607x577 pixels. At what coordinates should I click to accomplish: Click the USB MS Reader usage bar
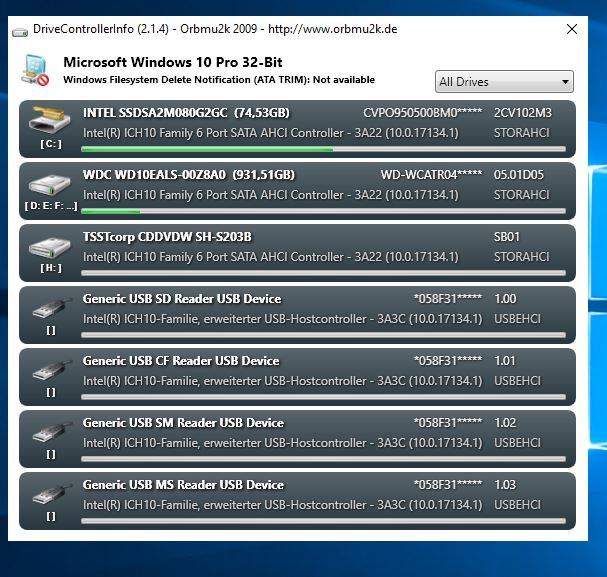[x=323, y=520]
